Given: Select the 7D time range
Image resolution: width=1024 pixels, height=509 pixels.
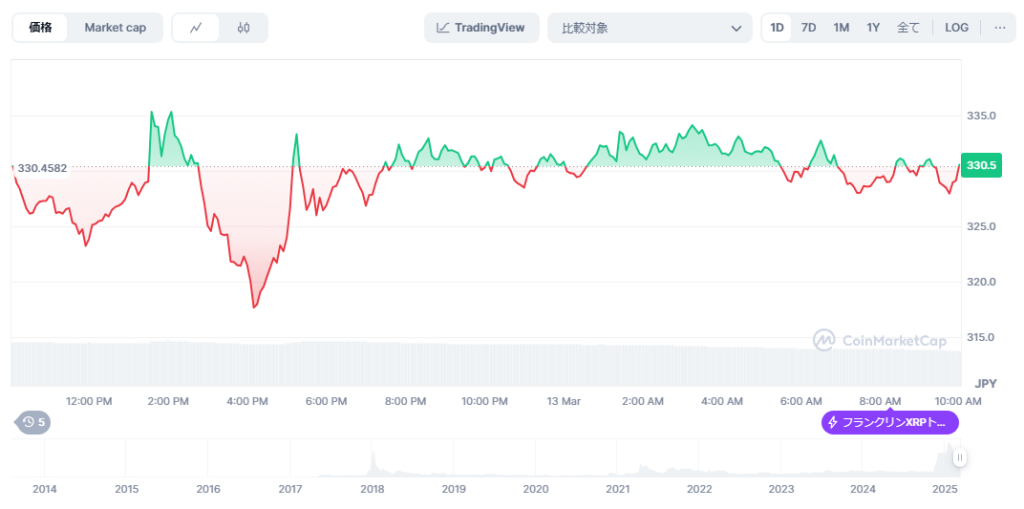Looking at the screenshot, I should [808, 28].
